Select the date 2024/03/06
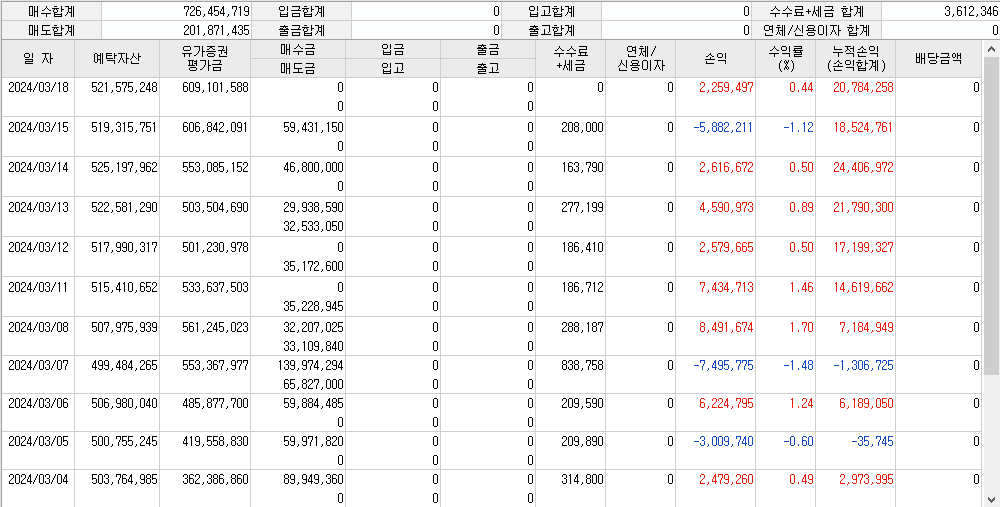 38,404
